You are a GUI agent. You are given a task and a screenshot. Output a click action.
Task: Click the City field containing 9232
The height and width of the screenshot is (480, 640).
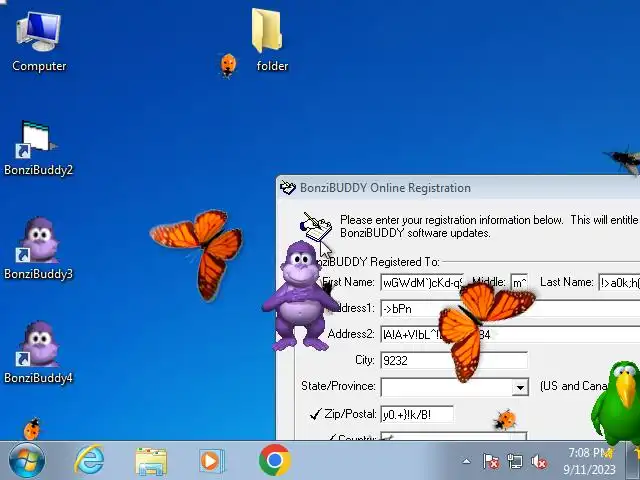(x=454, y=360)
